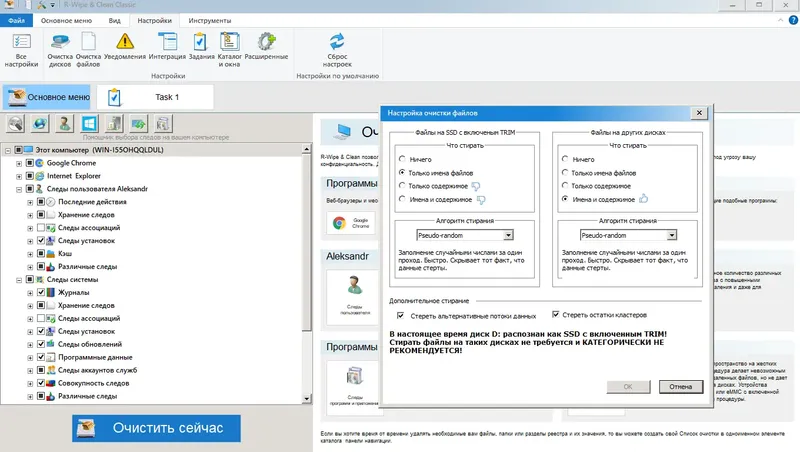Toggle checkbox for Кэш
This screenshot has width=800, height=452.
[41, 254]
